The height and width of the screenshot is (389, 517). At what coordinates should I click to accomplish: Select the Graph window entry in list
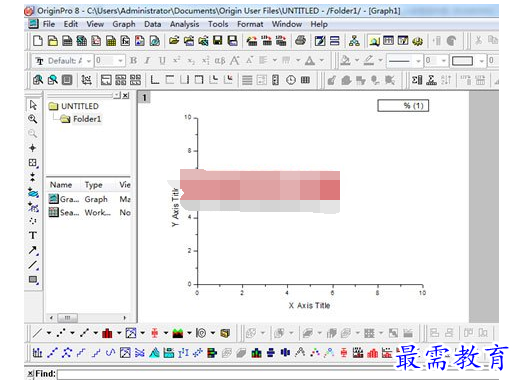point(89,199)
